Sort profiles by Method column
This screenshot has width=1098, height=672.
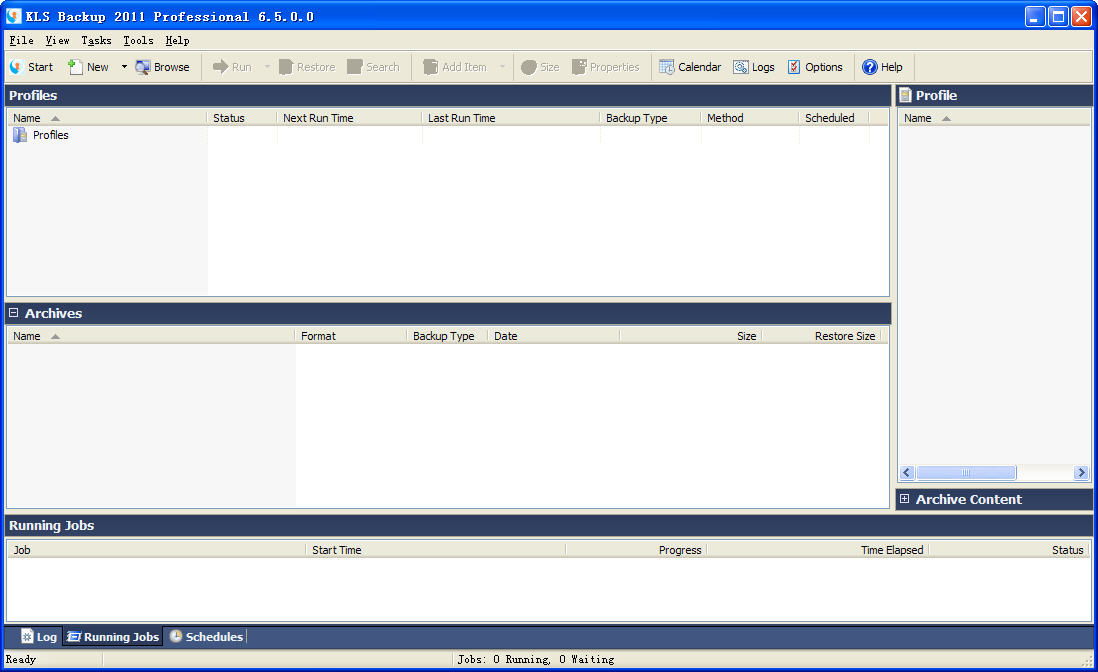(x=749, y=118)
